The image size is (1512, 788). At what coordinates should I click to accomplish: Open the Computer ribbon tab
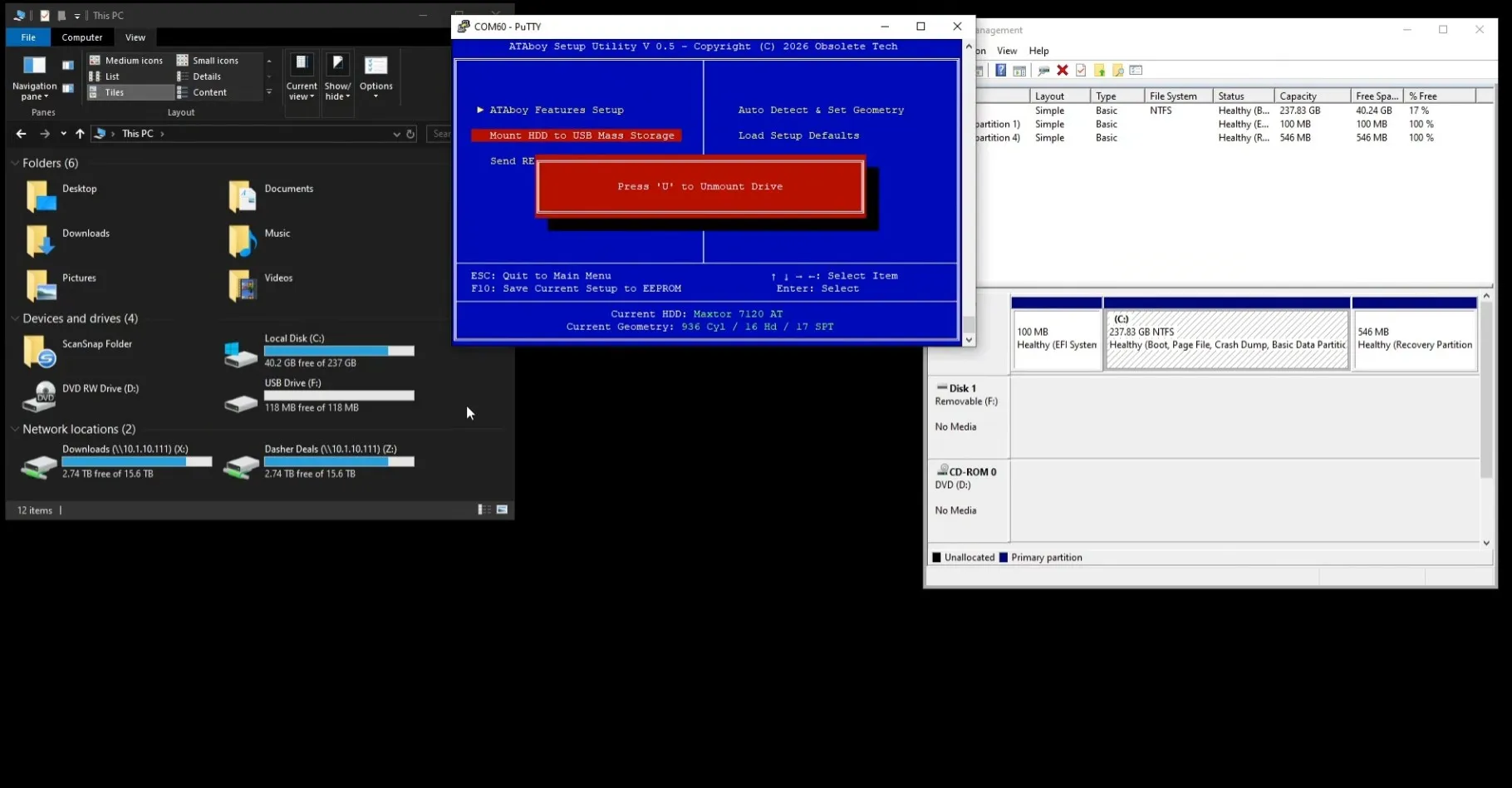tap(82, 37)
